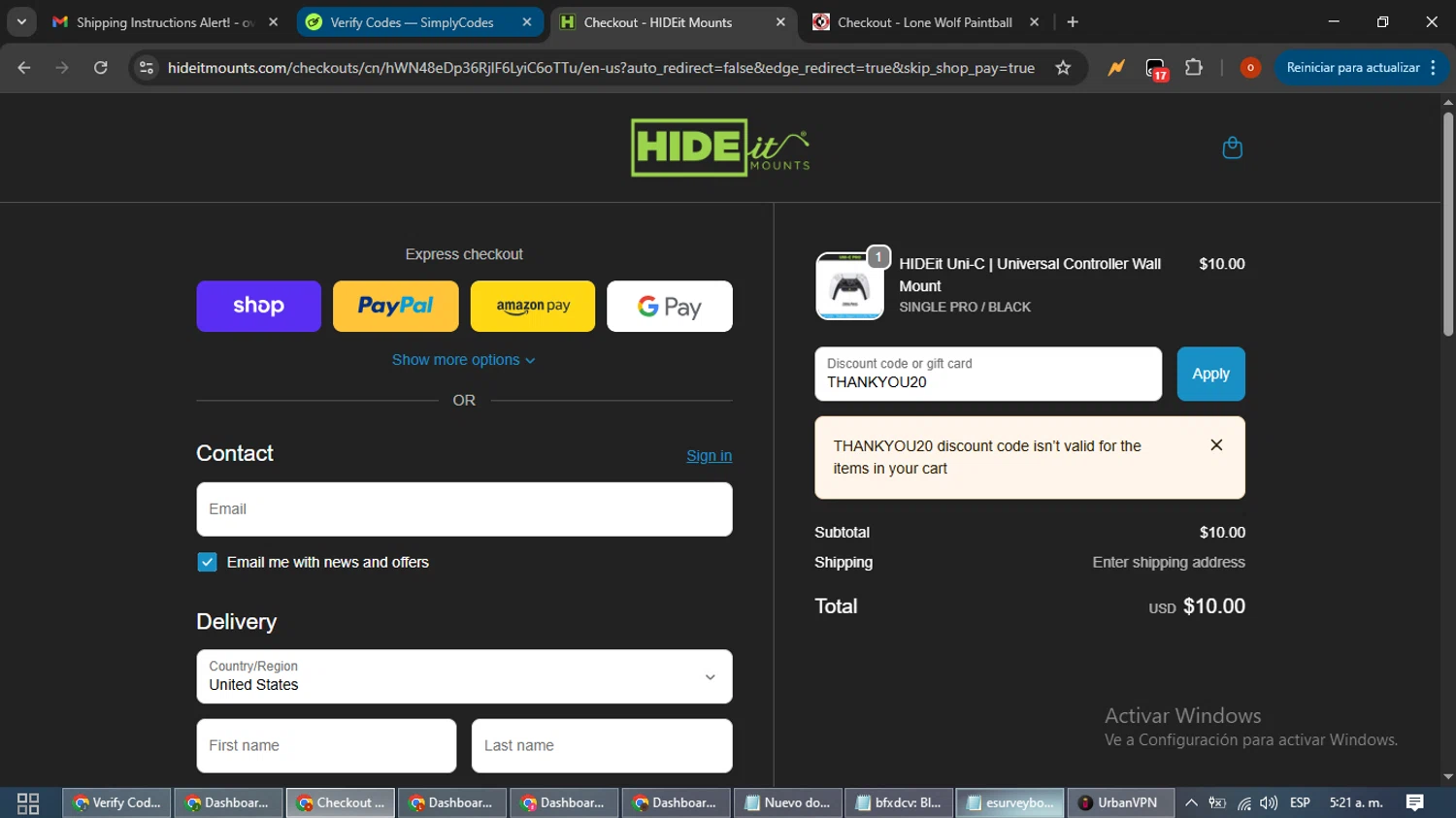The image size is (1456, 818).
Task: Pay with PayPal express button
Action: click(395, 306)
